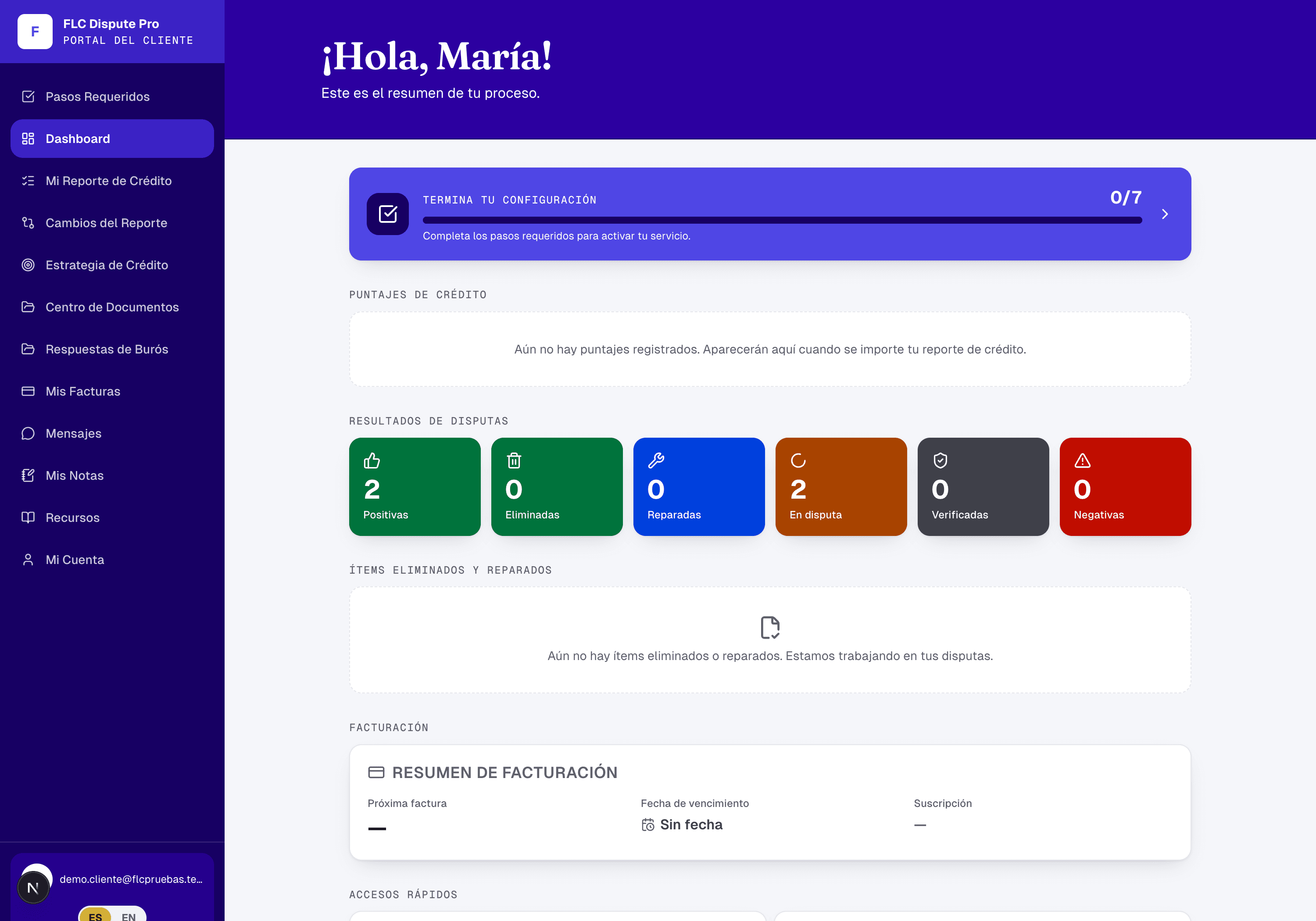Open the Eliminadas disputes card
The height and width of the screenshot is (921, 1316).
557,486
